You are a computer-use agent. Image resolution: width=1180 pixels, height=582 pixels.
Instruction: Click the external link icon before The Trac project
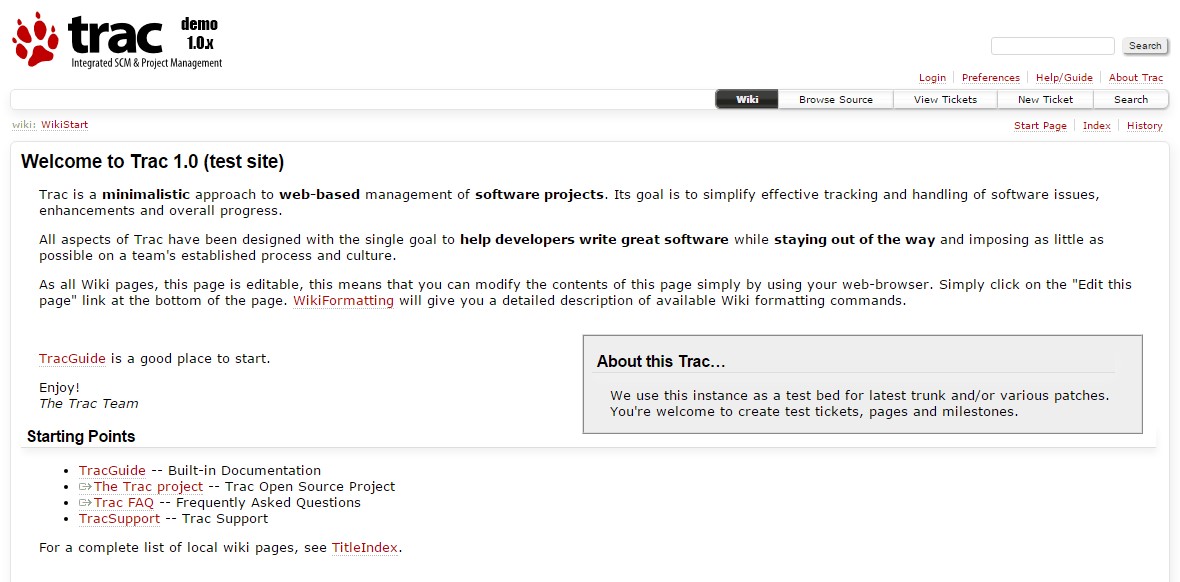pyautogui.click(x=85, y=486)
